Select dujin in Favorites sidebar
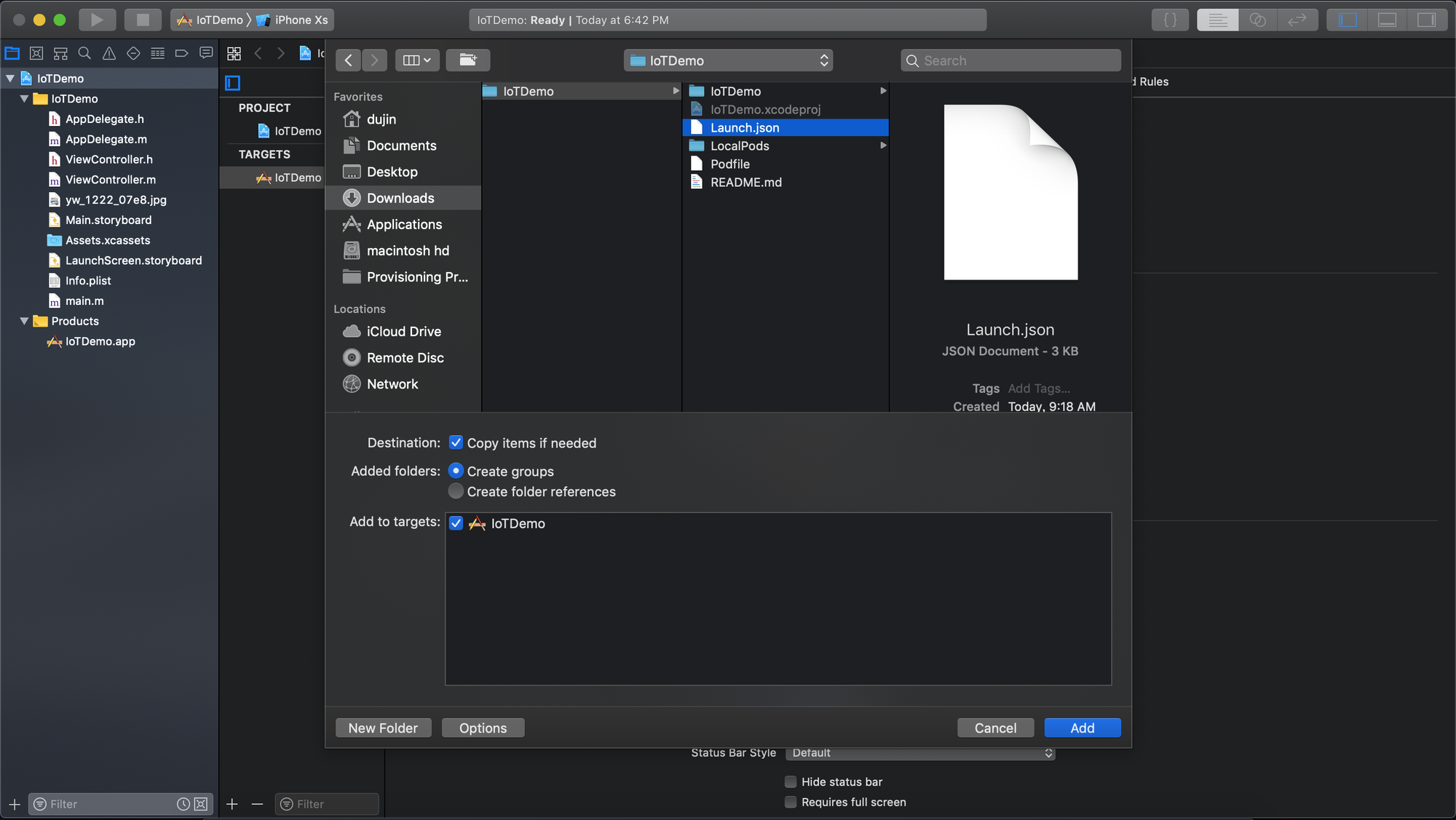This screenshot has width=1456, height=820. tap(403, 119)
